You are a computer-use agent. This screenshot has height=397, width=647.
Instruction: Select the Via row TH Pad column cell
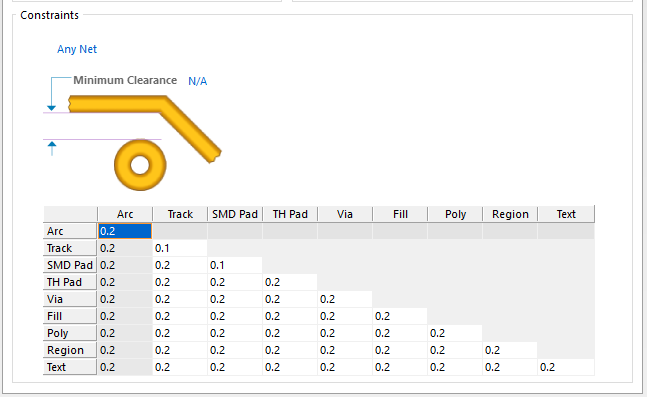click(290, 299)
